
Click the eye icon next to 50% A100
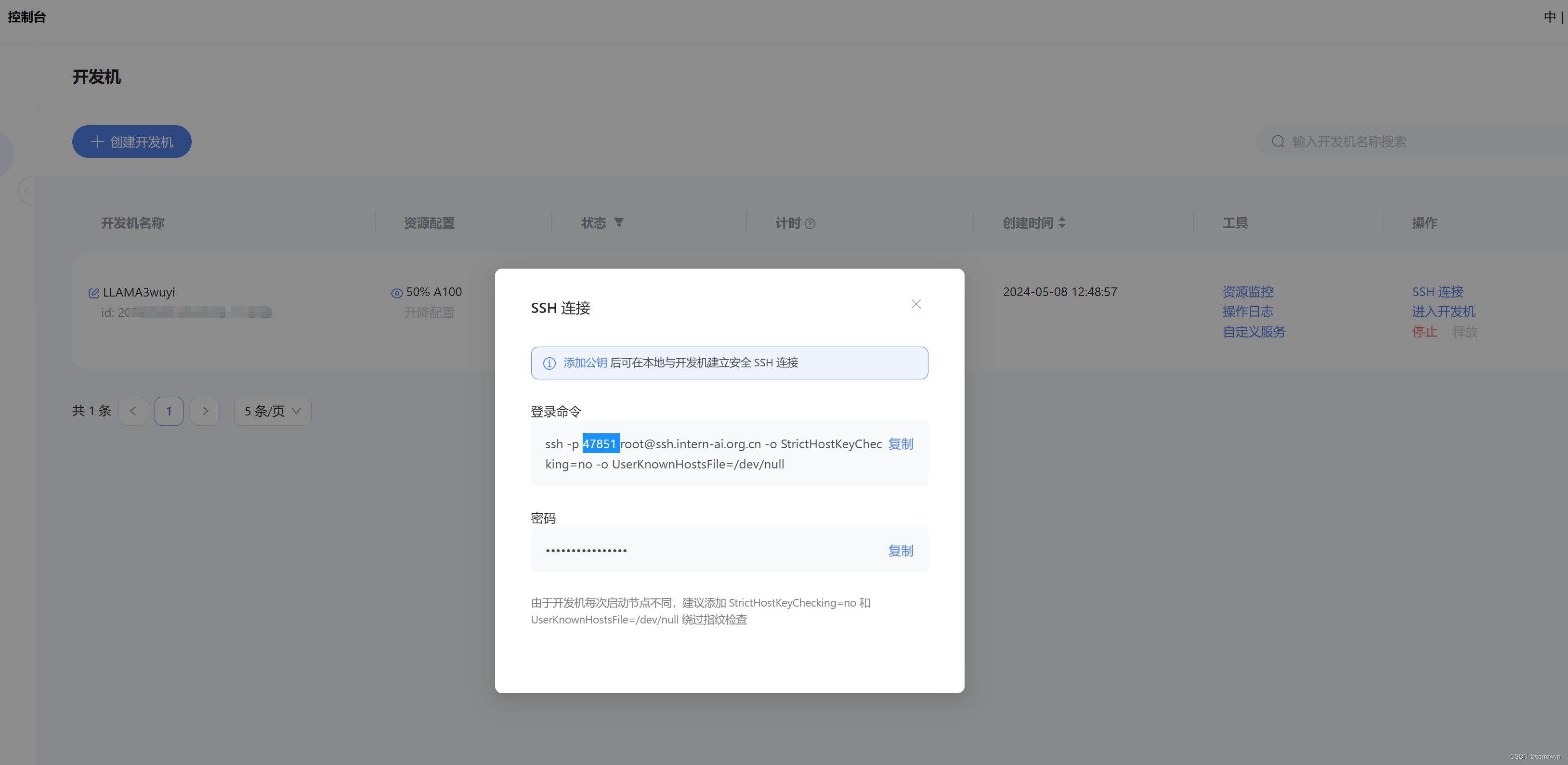click(x=396, y=293)
